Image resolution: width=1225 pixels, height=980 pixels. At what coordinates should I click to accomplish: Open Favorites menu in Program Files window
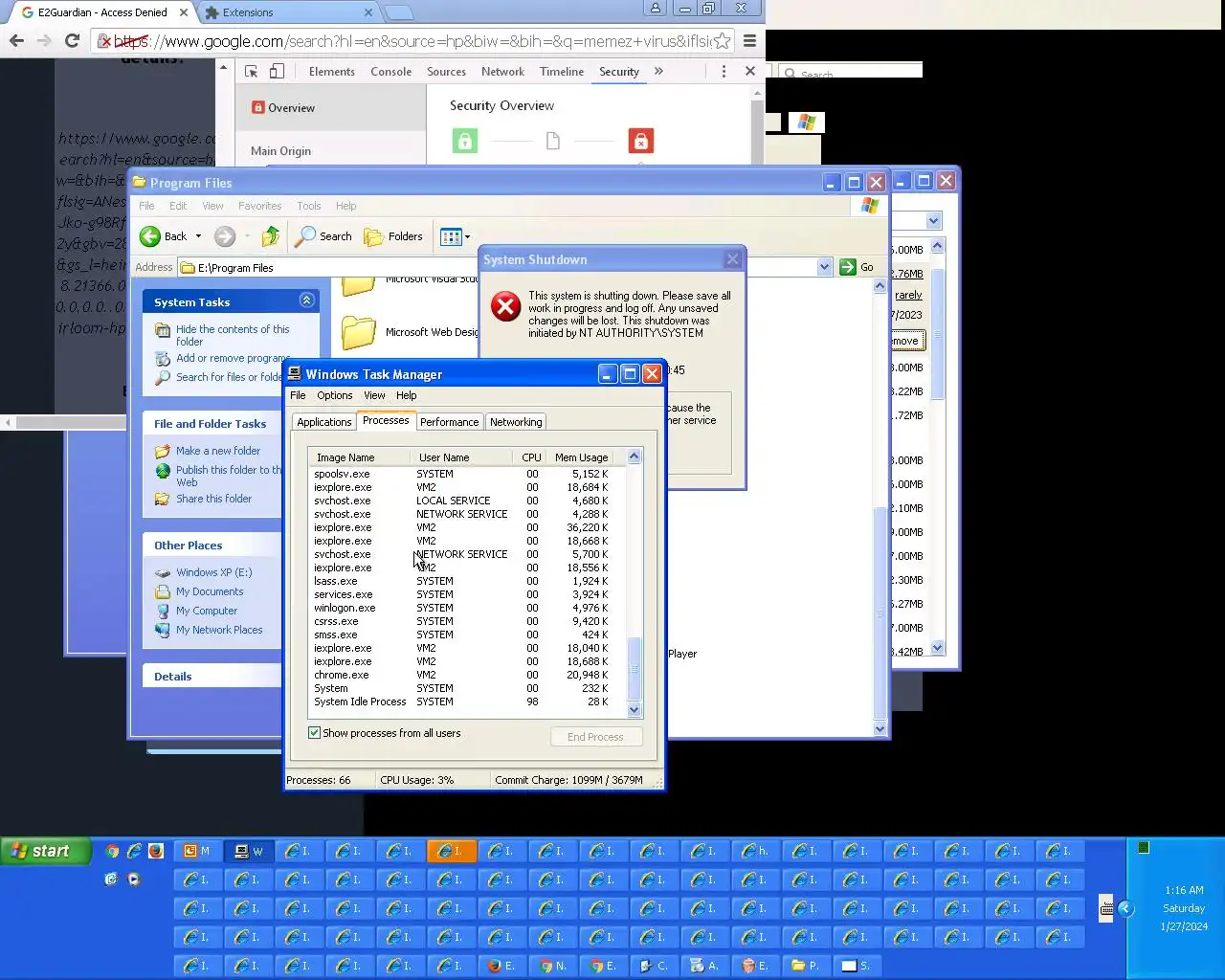pos(259,206)
